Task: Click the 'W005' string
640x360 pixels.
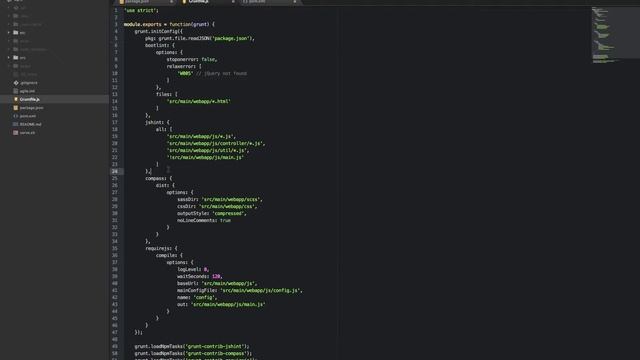Action: tap(185, 73)
